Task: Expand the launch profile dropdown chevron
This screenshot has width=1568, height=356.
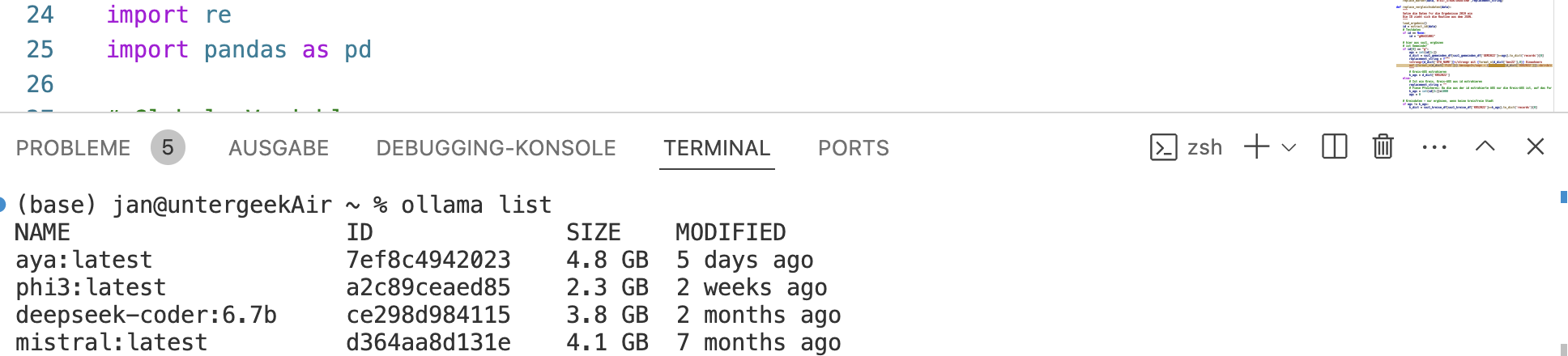Action: [1289, 148]
